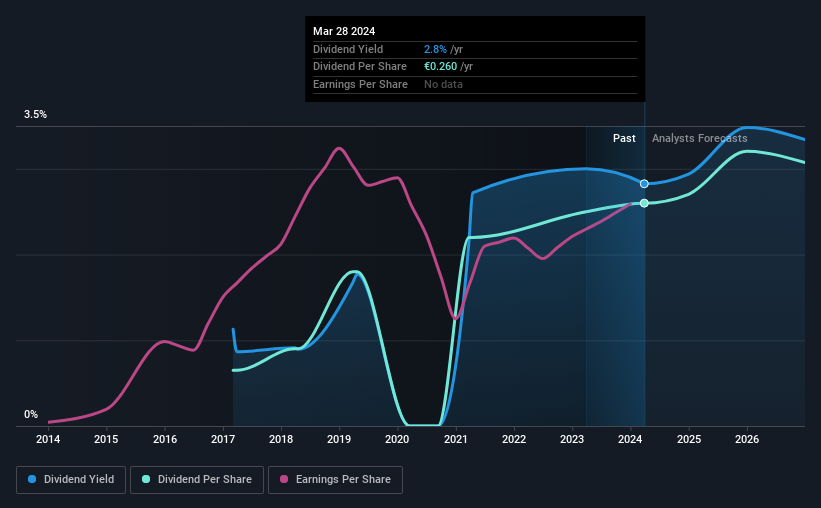Image resolution: width=821 pixels, height=508 pixels.
Task: Click the 2.8% dividend yield value
Action: [x=435, y=49]
